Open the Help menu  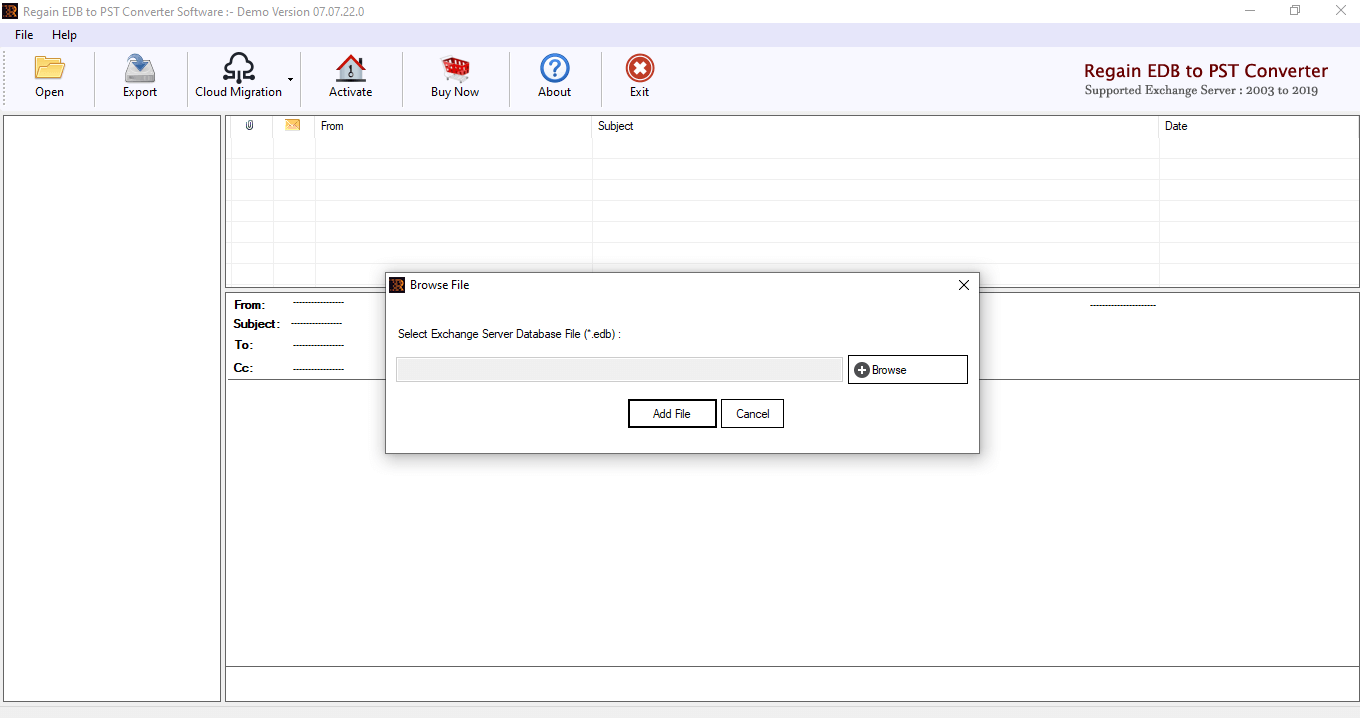(x=64, y=35)
